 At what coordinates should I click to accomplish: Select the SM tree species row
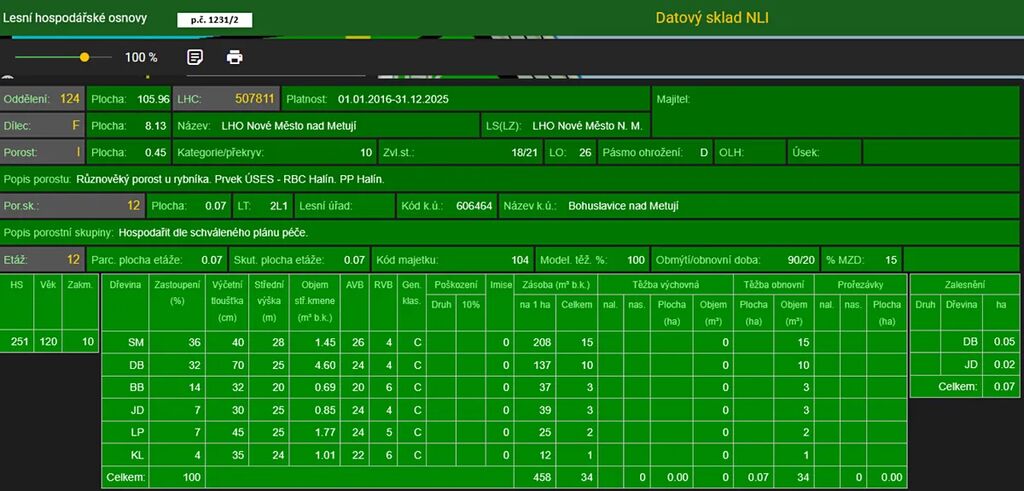pyautogui.click(x=136, y=342)
